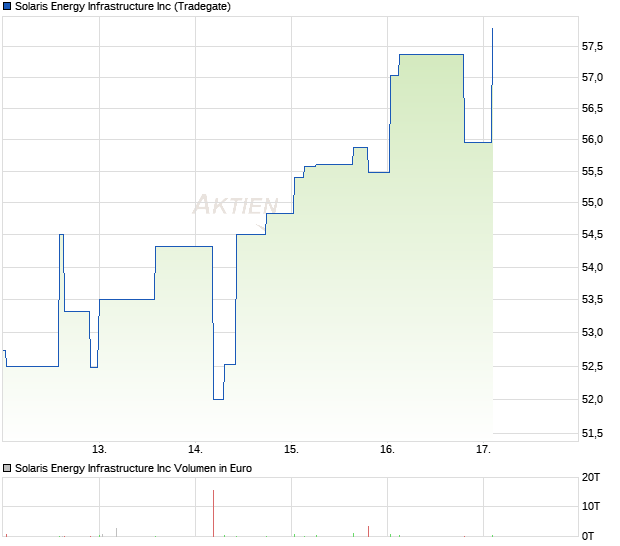Click the '53,5' price axis label
This screenshot has height=546, width=620.
[592, 299]
